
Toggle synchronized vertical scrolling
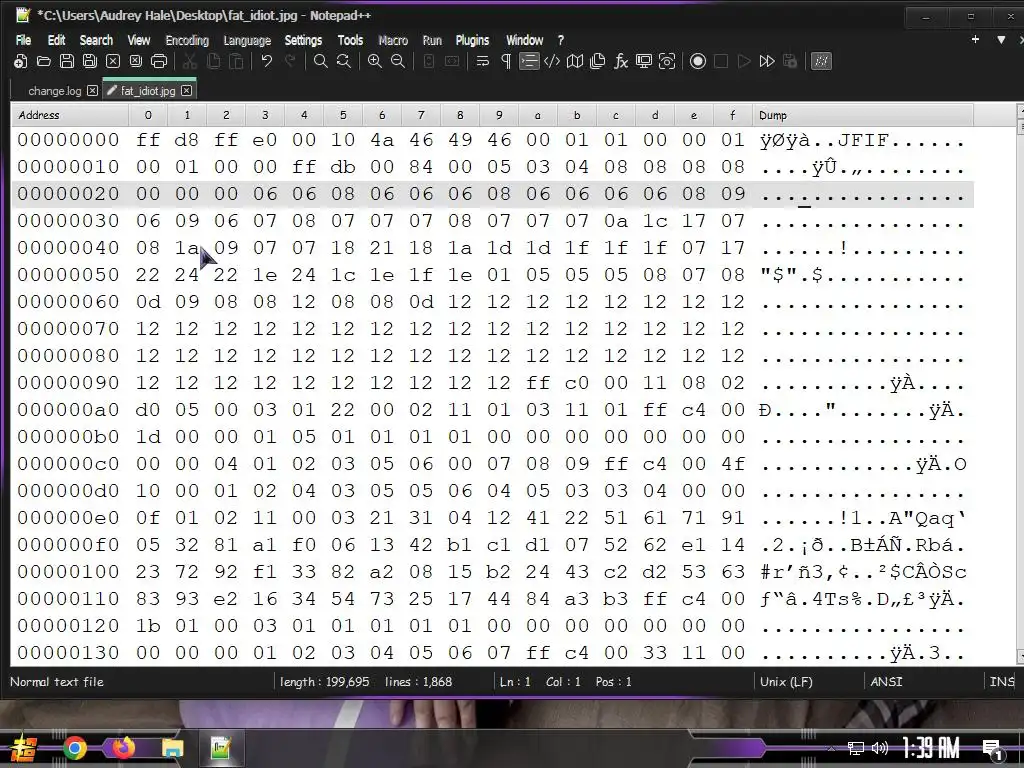(x=428, y=61)
